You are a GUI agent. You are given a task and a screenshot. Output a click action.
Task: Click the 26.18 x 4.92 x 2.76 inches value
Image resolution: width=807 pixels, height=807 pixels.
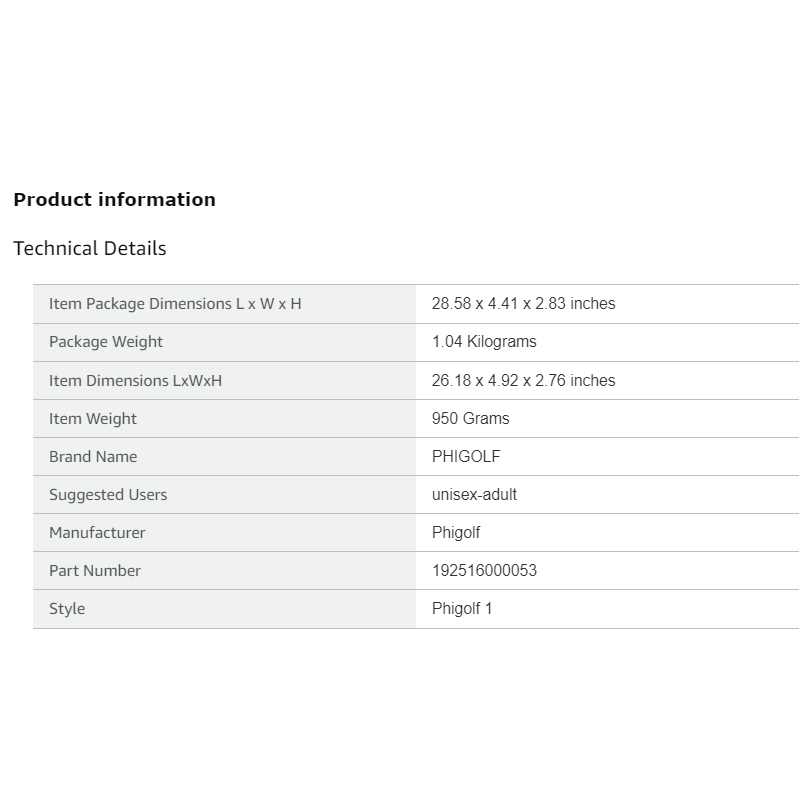pyautogui.click(x=523, y=380)
